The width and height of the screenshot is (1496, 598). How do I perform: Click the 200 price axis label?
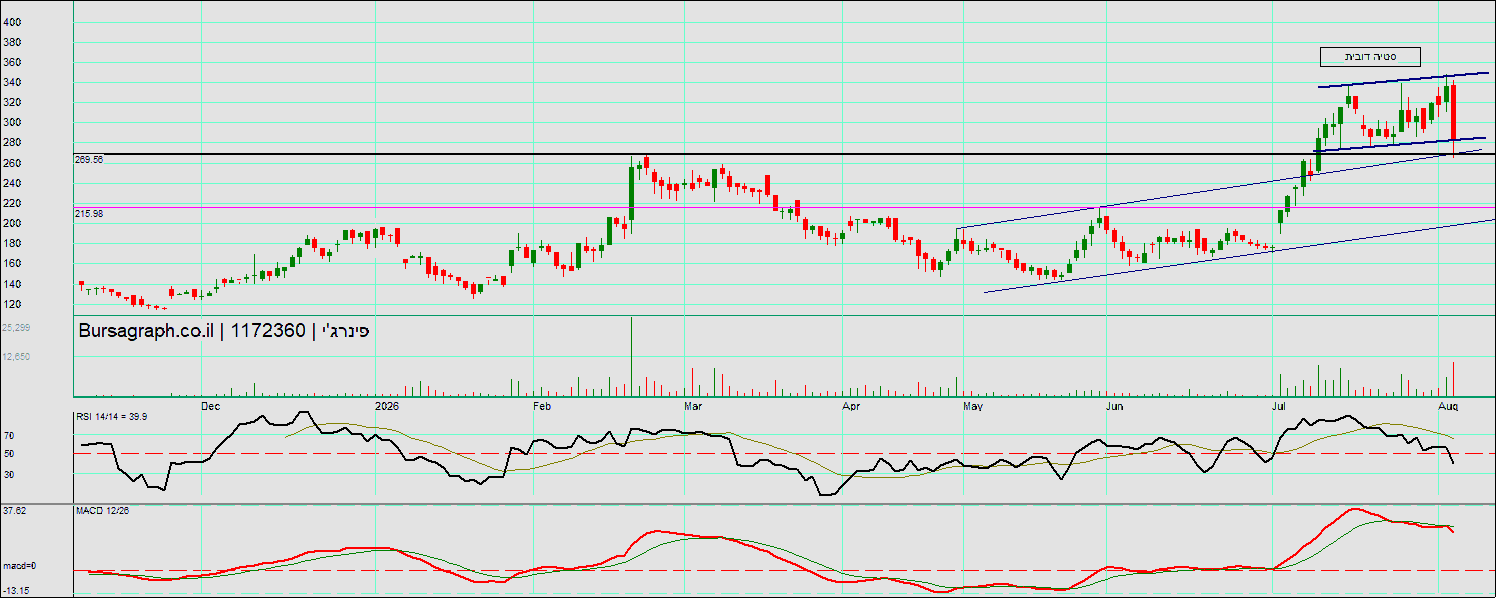click(x=13, y=223)
